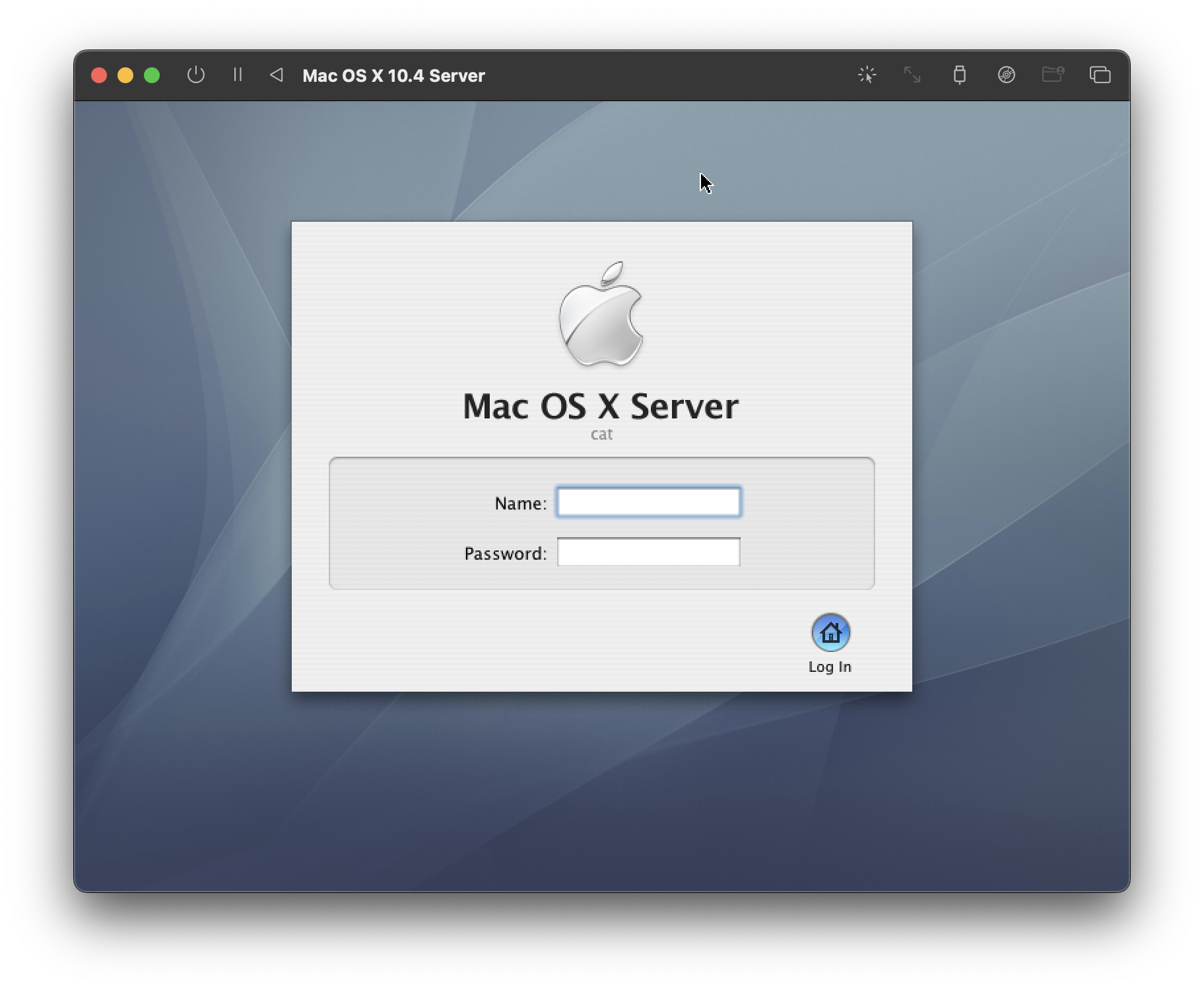1204x990 pixels.
Task: Click the green full-screen button
Action: click(152, 75)
